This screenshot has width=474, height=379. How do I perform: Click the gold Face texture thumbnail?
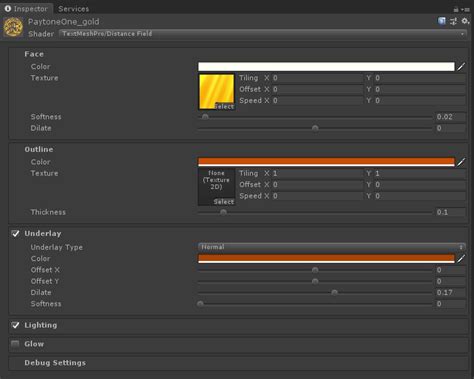coord(216,92)
